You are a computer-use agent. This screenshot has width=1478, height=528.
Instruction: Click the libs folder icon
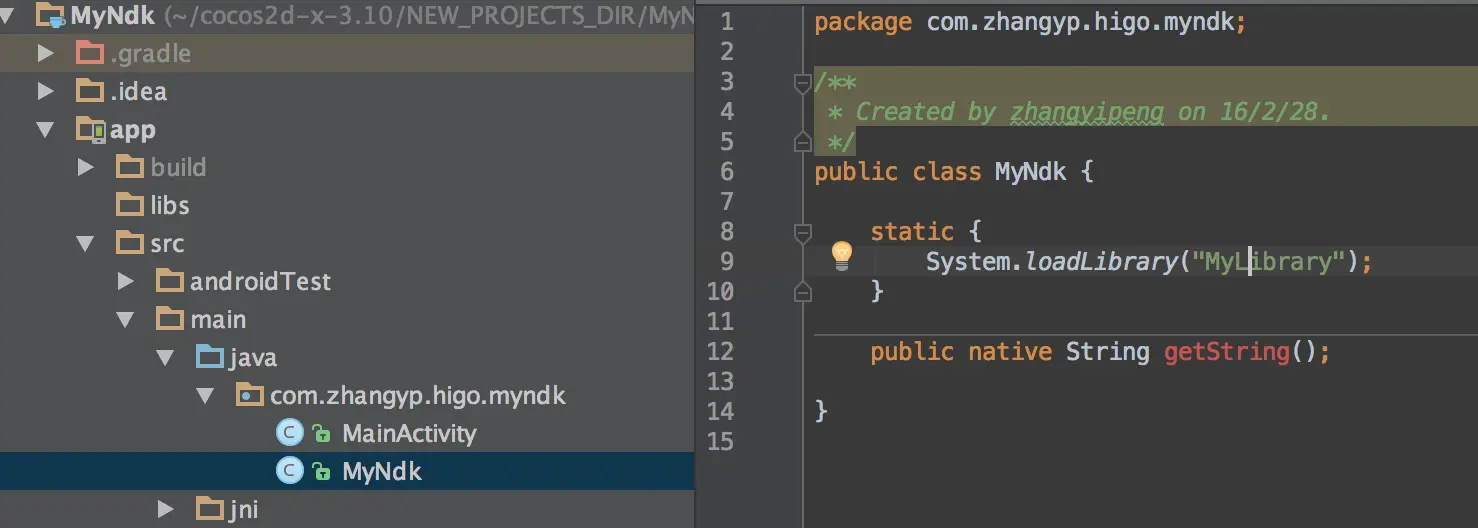pyautogui.click(x=131, y=205)
